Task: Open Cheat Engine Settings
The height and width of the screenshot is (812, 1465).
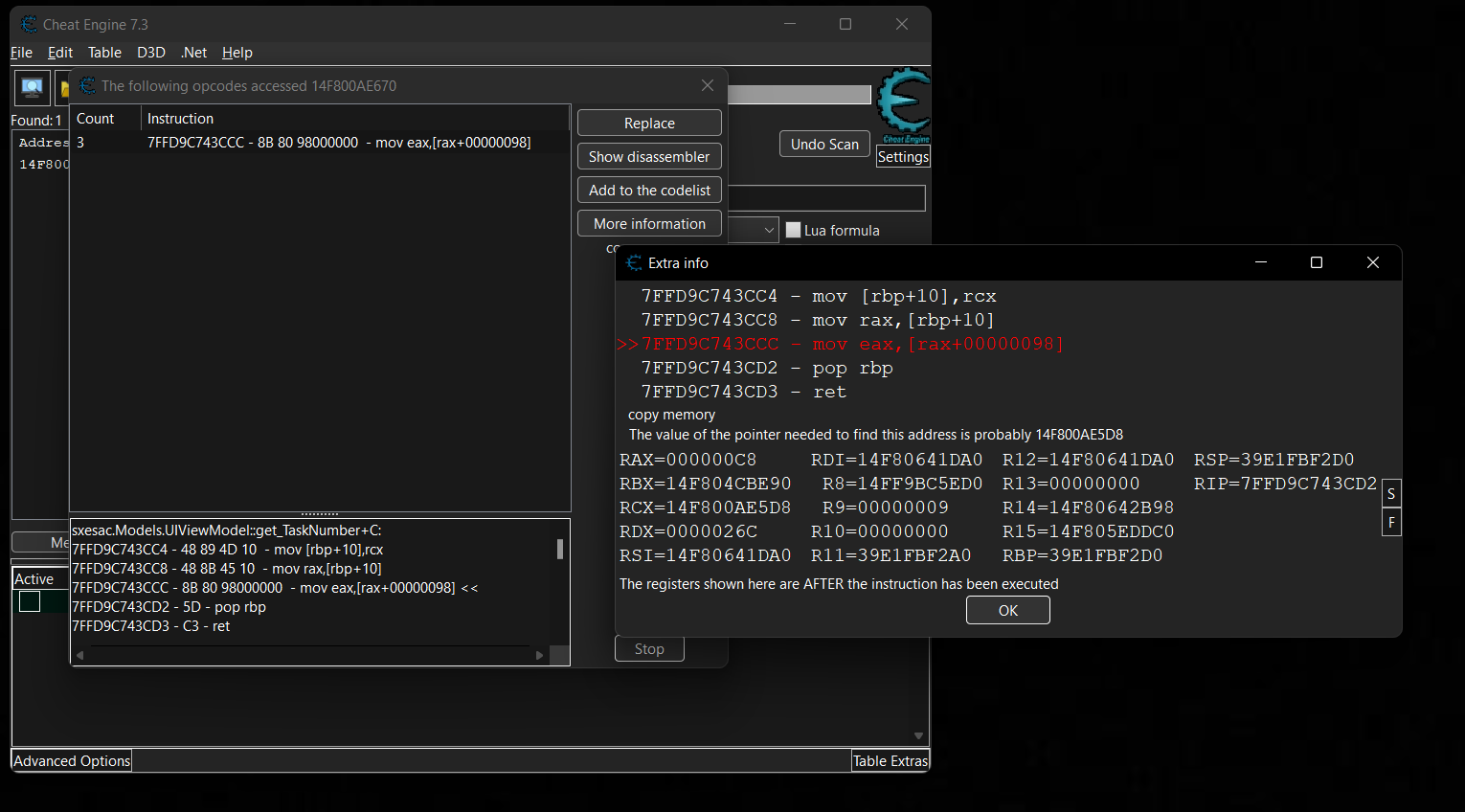Action: pos(903,157)
